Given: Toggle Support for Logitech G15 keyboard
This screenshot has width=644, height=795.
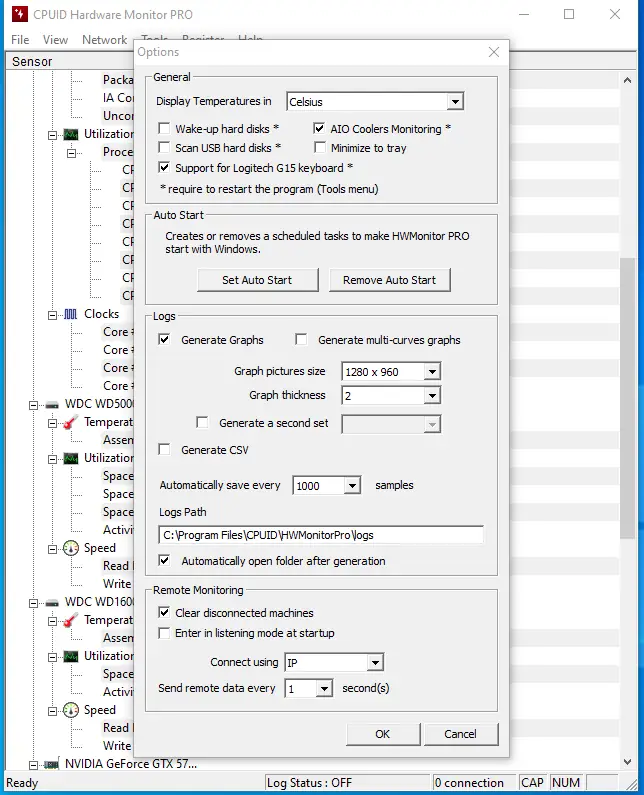Looking at the screenshot, I should pos(164,167).
